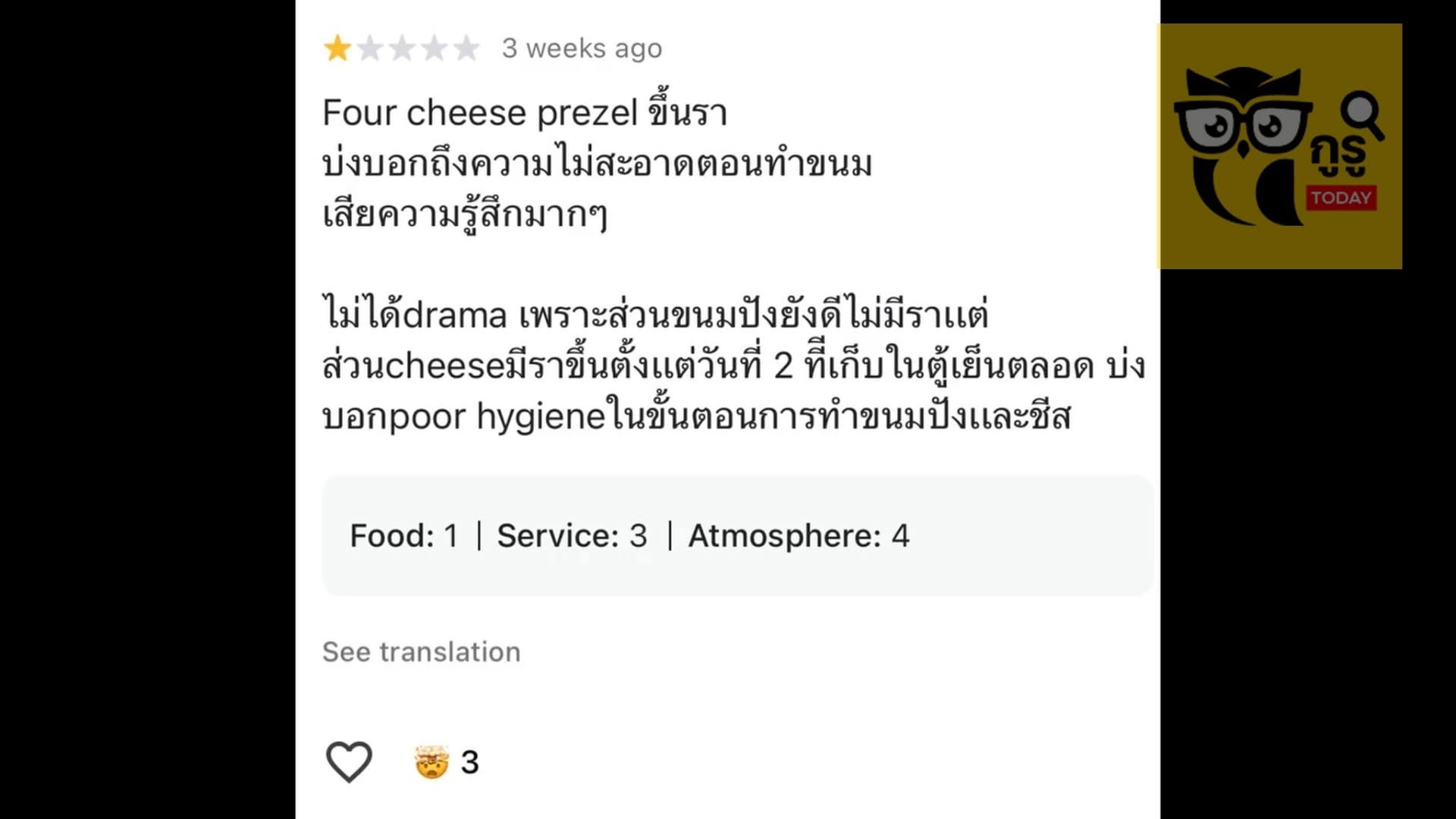Select the Service: 3 rating label
The image size is (1456, 819).
pyautogui.click(x=572, y=536)
